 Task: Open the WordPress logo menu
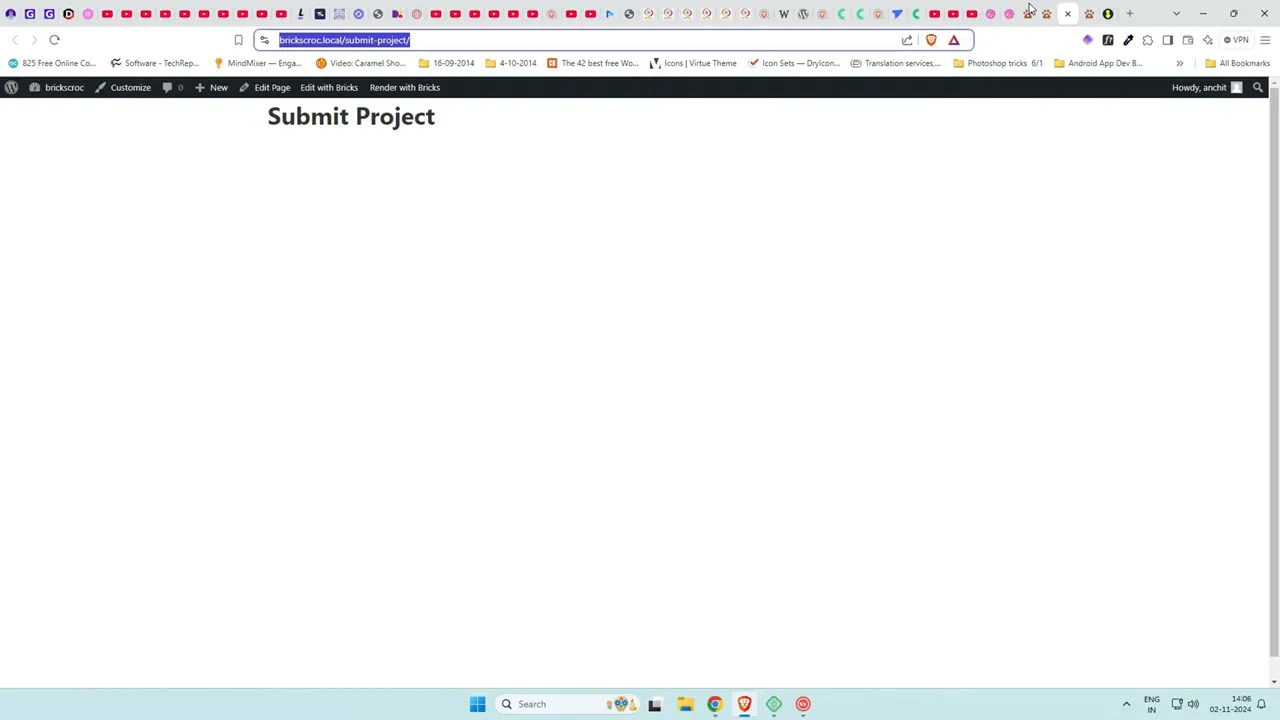coord(12,87)
